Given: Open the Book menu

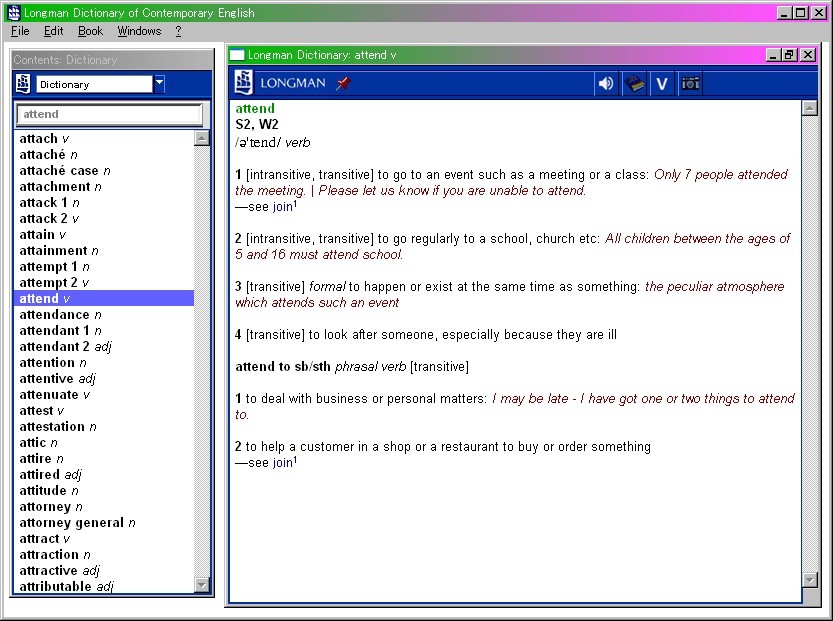Looking at the screenshot, I should coord(90,31).
